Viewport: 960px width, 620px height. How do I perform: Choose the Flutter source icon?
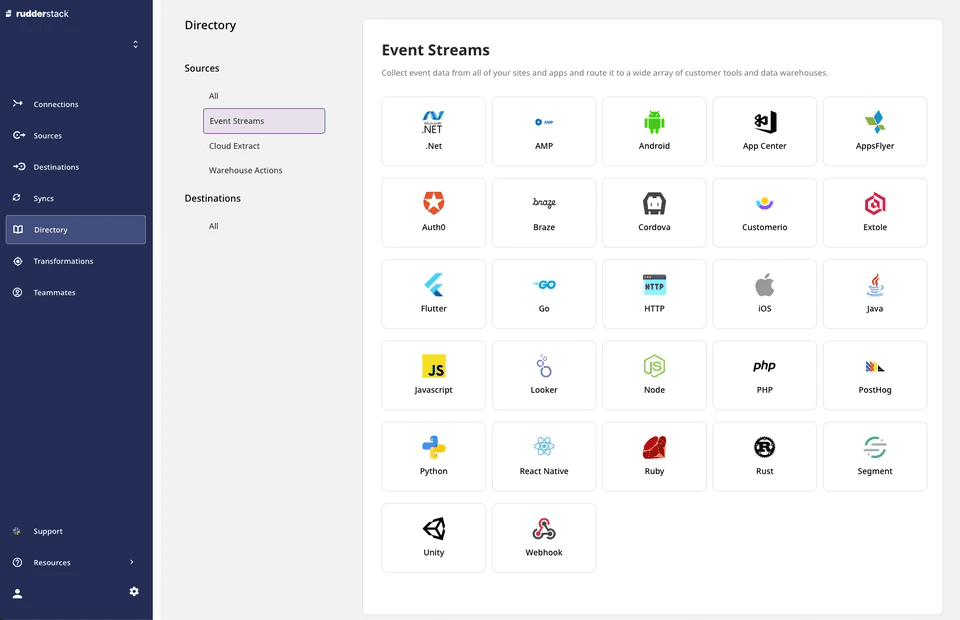(x=433, y=285)
